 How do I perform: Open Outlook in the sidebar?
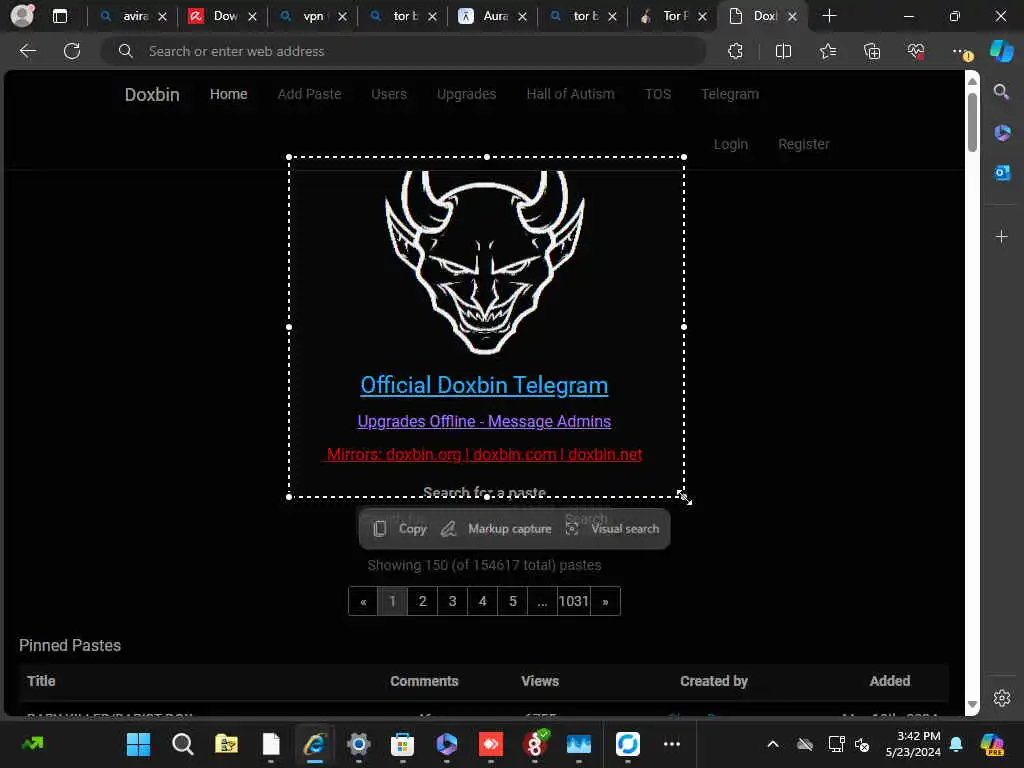[1002, 173]
